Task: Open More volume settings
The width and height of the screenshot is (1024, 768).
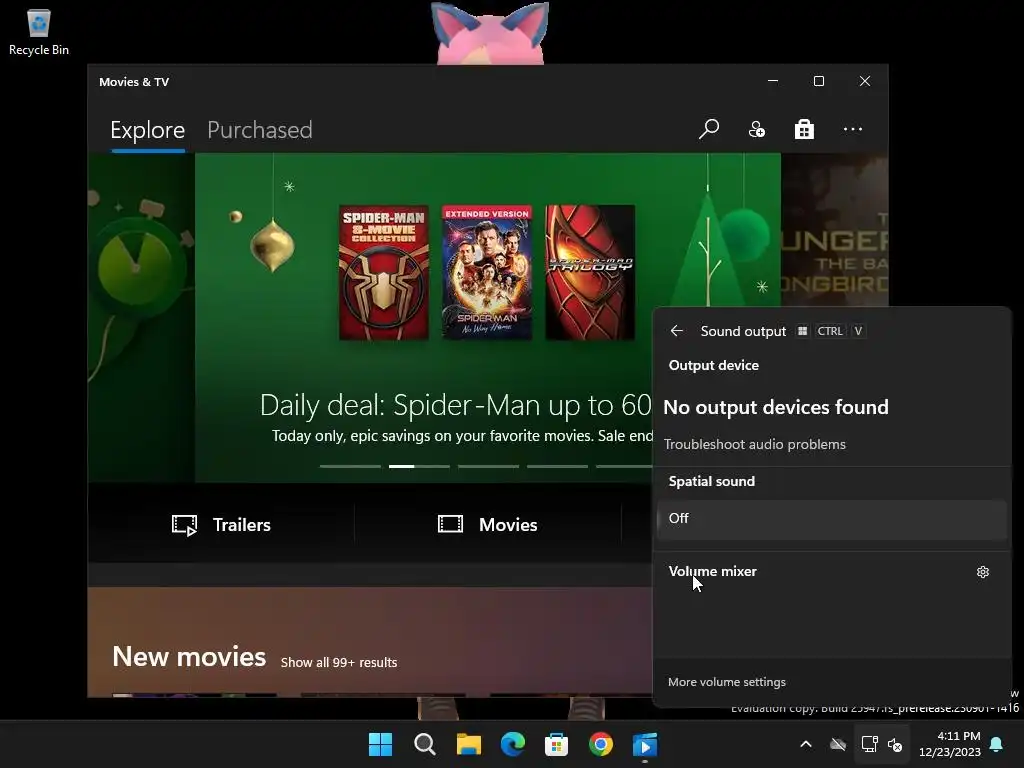Action: [727, 682]
